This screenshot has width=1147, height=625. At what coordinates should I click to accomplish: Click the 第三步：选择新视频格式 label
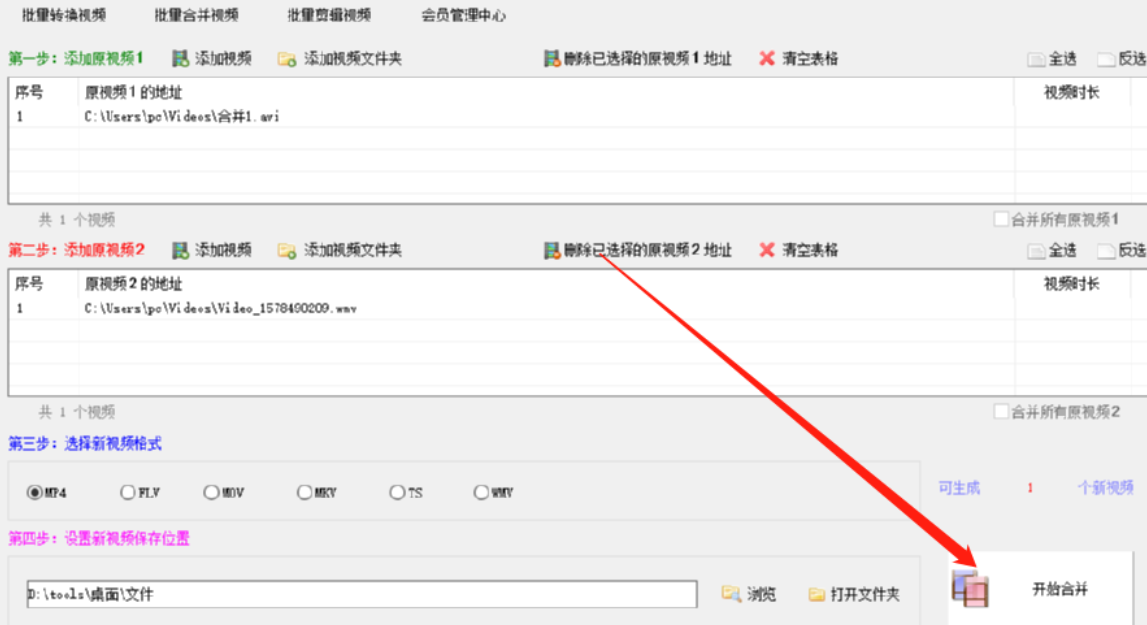pos(85,444)
